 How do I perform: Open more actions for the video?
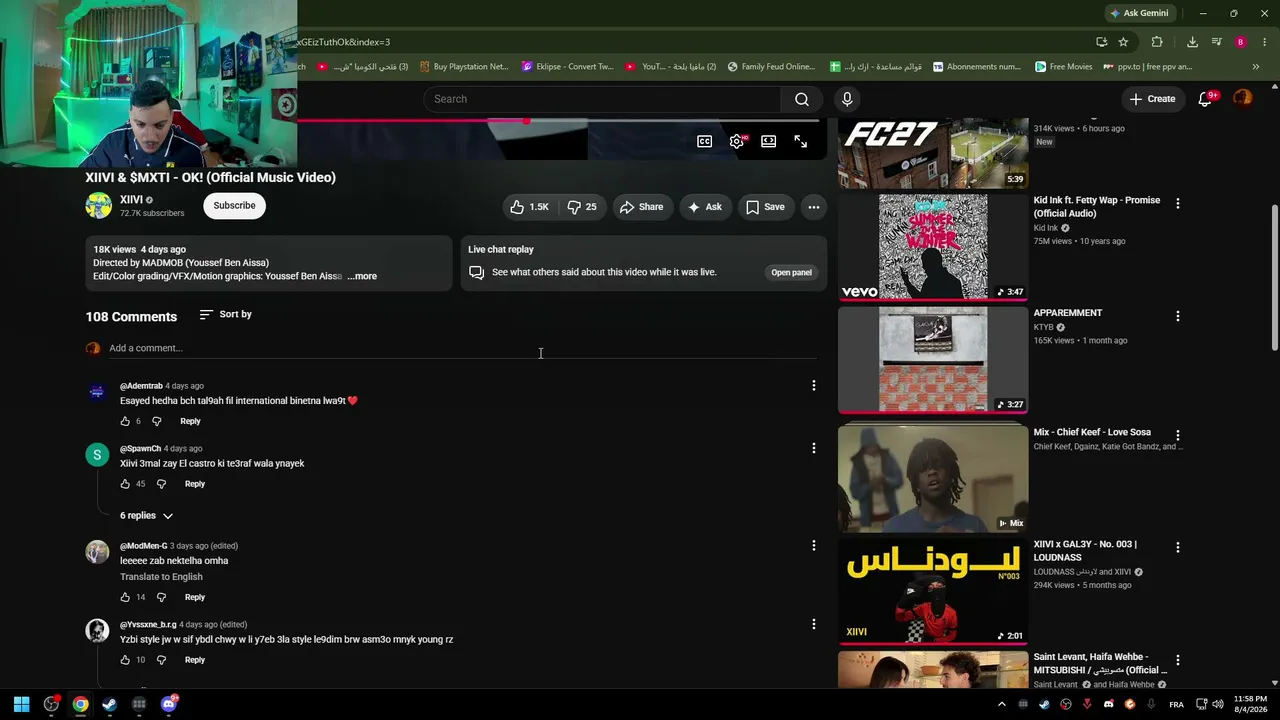(814, 207)
